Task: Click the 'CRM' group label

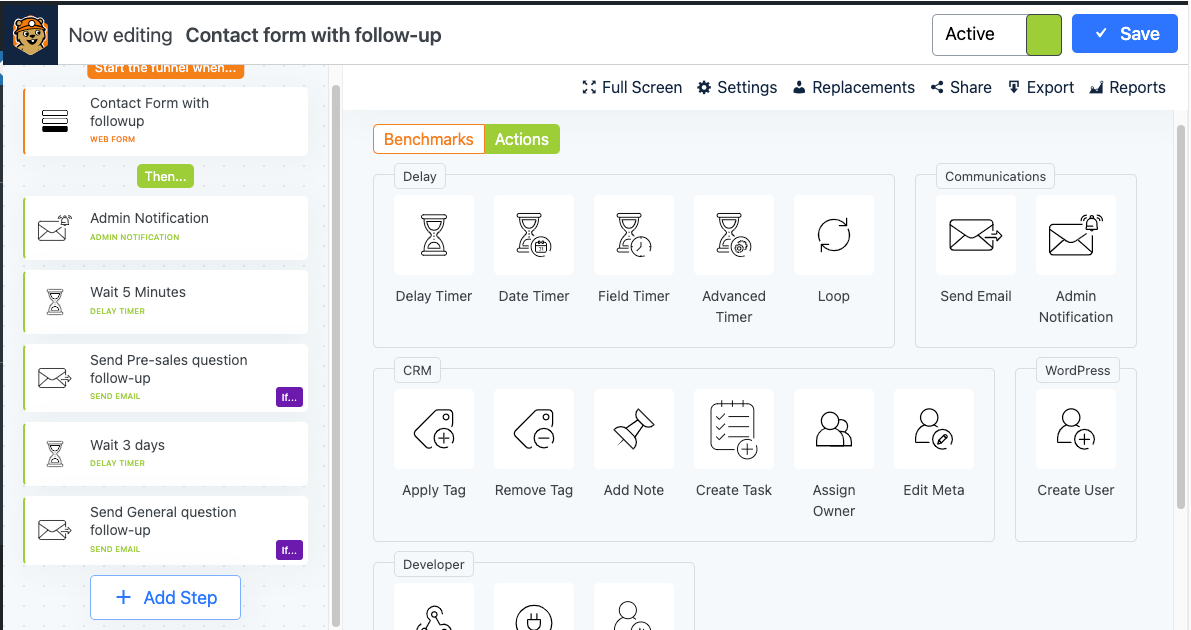Action: (x=417, y=370)
